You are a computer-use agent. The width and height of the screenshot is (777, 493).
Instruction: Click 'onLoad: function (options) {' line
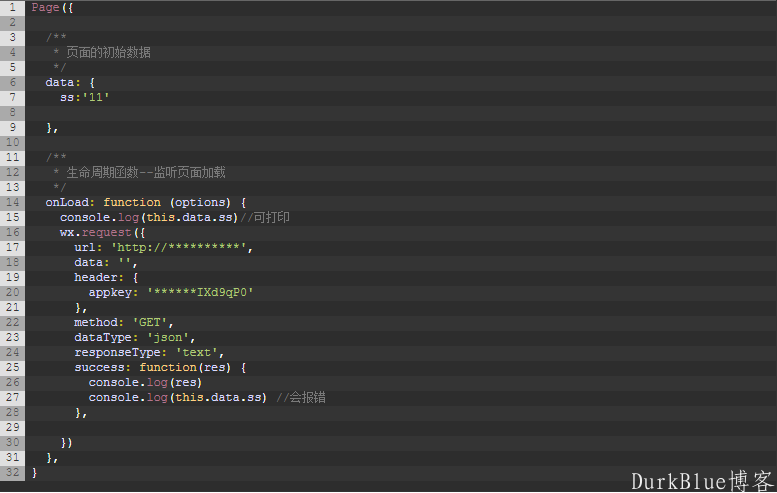tap(146, 203)
